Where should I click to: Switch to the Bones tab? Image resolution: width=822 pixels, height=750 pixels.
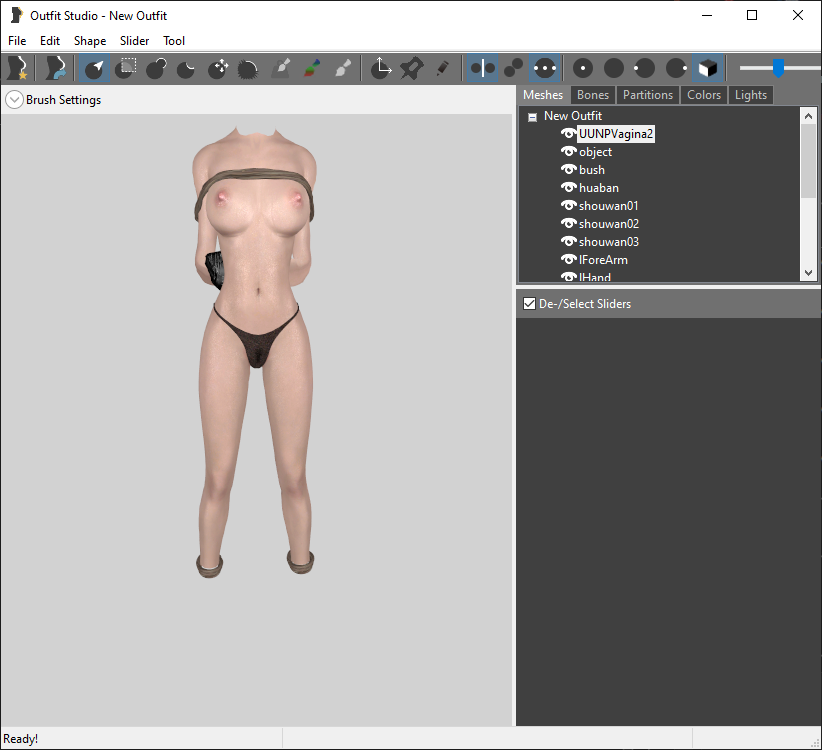(593, 95)
